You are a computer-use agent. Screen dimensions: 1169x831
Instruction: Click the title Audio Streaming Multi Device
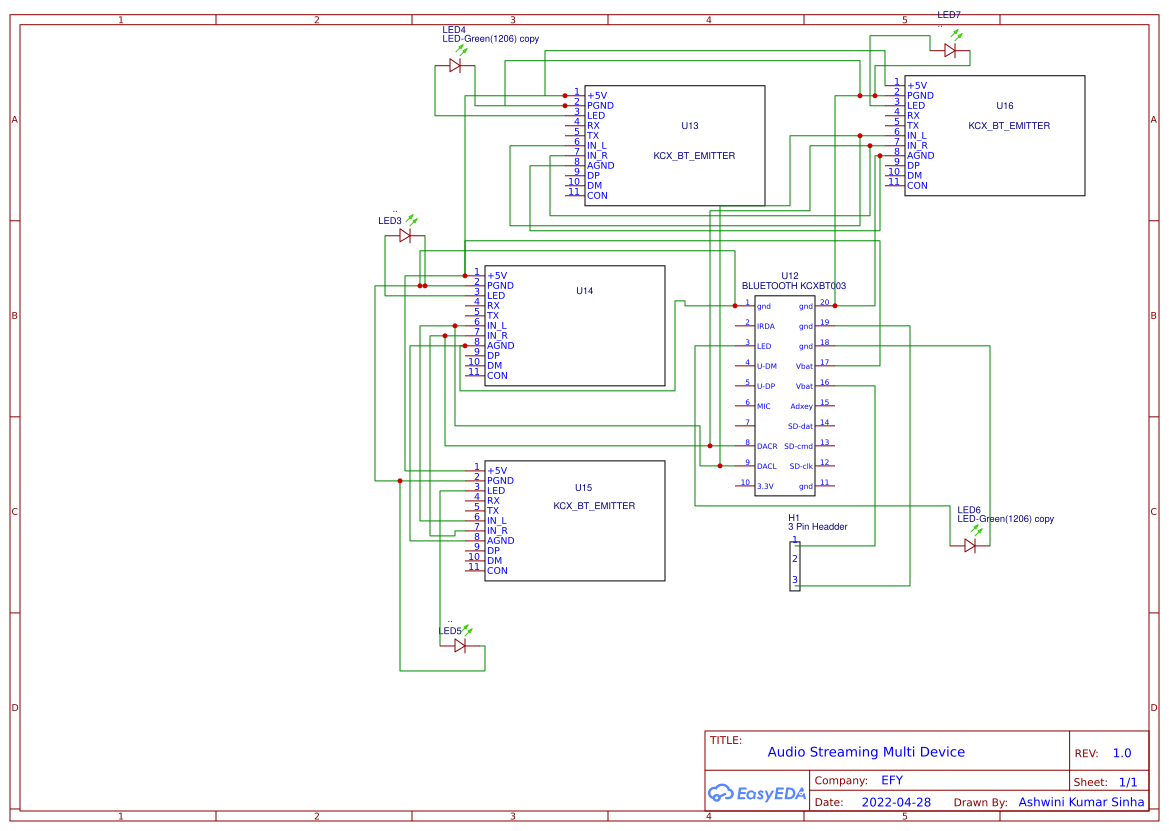click(866, 752)
